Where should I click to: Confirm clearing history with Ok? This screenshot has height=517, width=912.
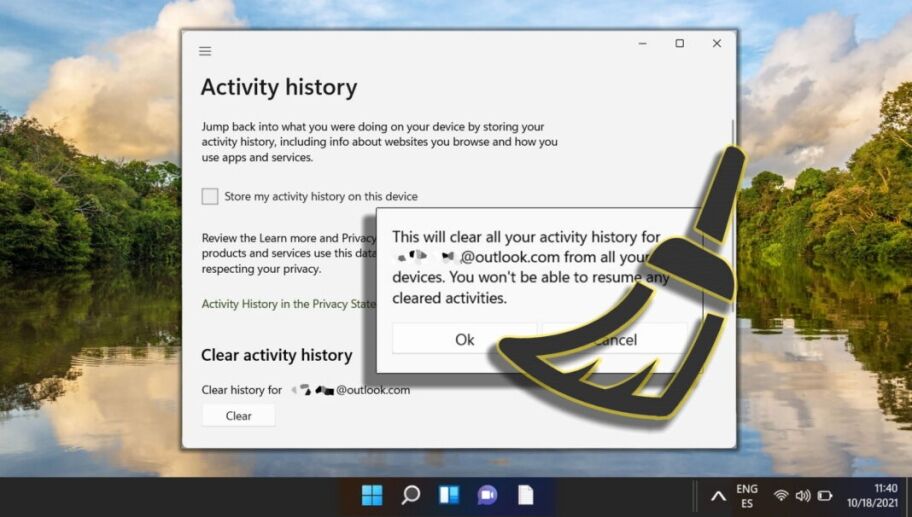464,339
